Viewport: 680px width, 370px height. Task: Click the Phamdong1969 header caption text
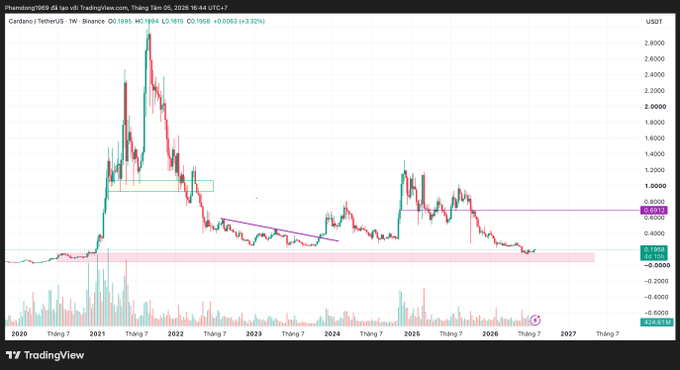[116, 8]
